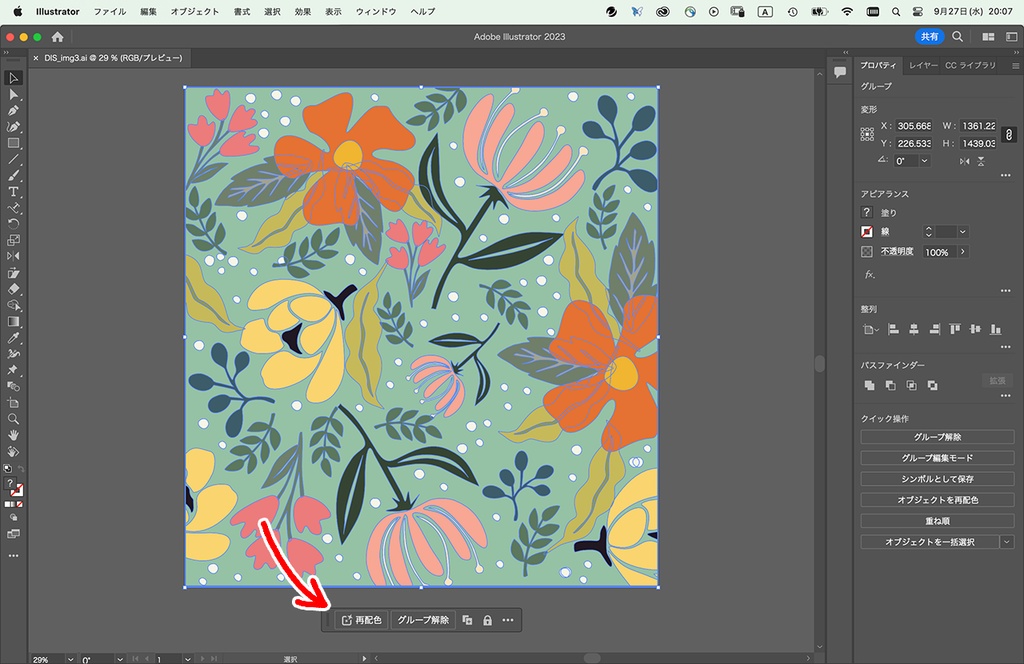Image resolution: width=1024 pixels, height=664 pixels.
Task: Select the Direct Selection tool
Action: [x=13, y=95]
